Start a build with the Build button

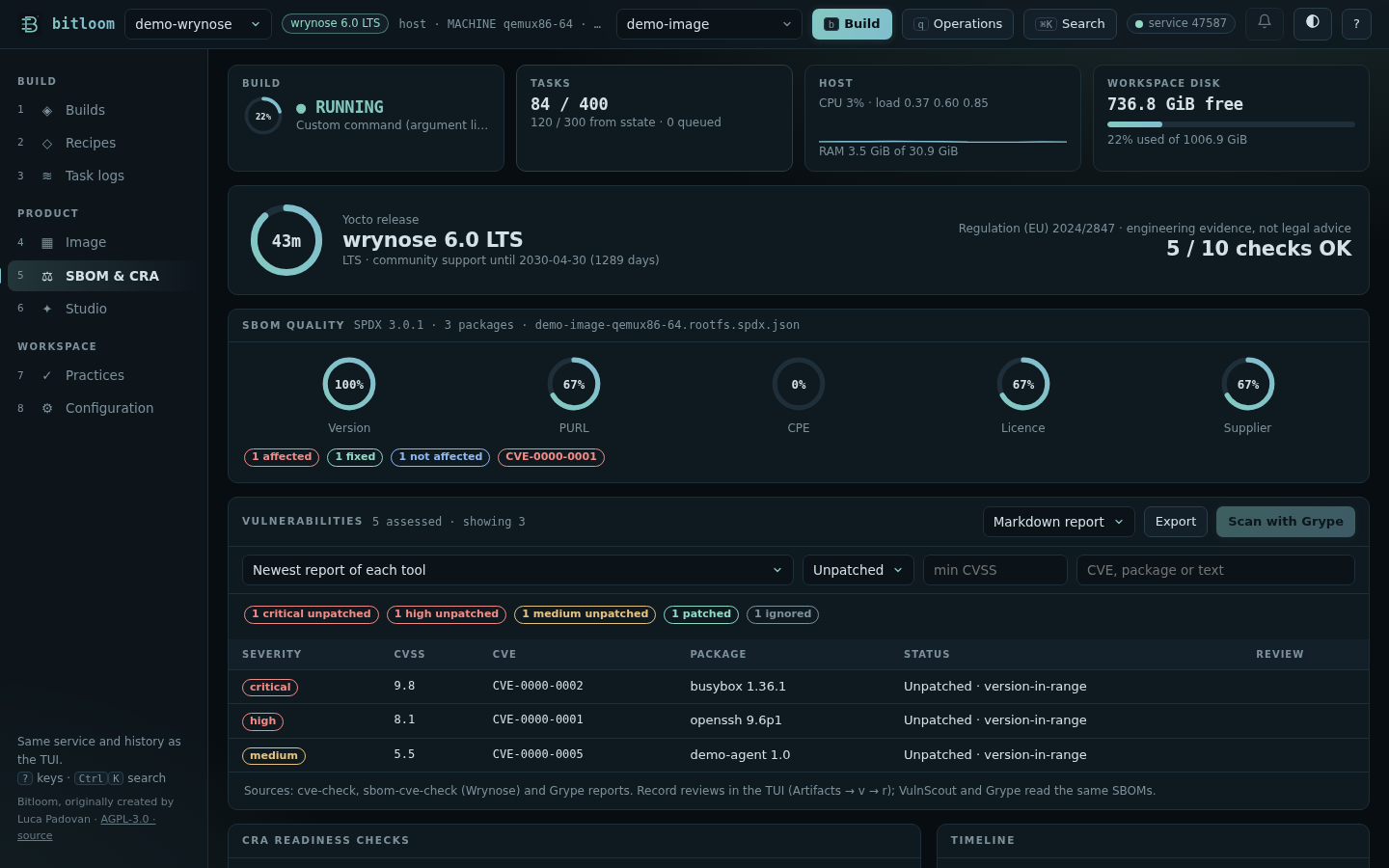tap(852, 24)
